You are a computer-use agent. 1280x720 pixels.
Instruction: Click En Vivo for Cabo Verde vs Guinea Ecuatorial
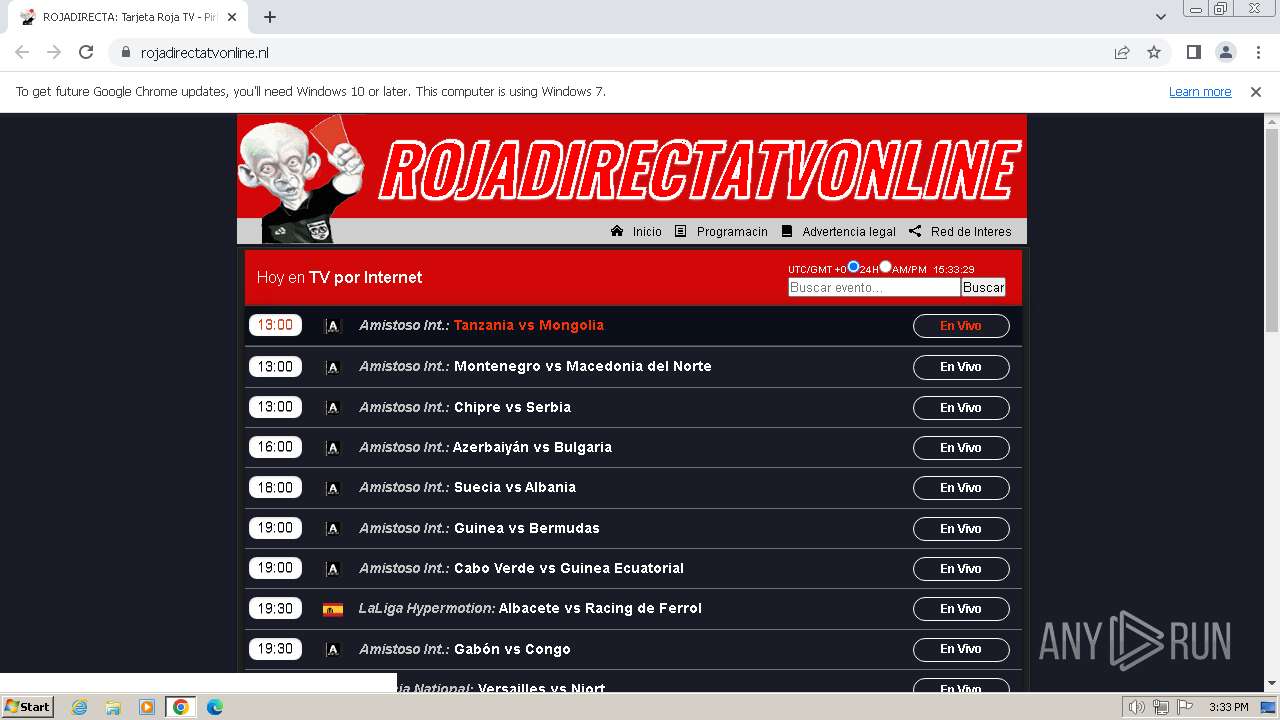961,569
